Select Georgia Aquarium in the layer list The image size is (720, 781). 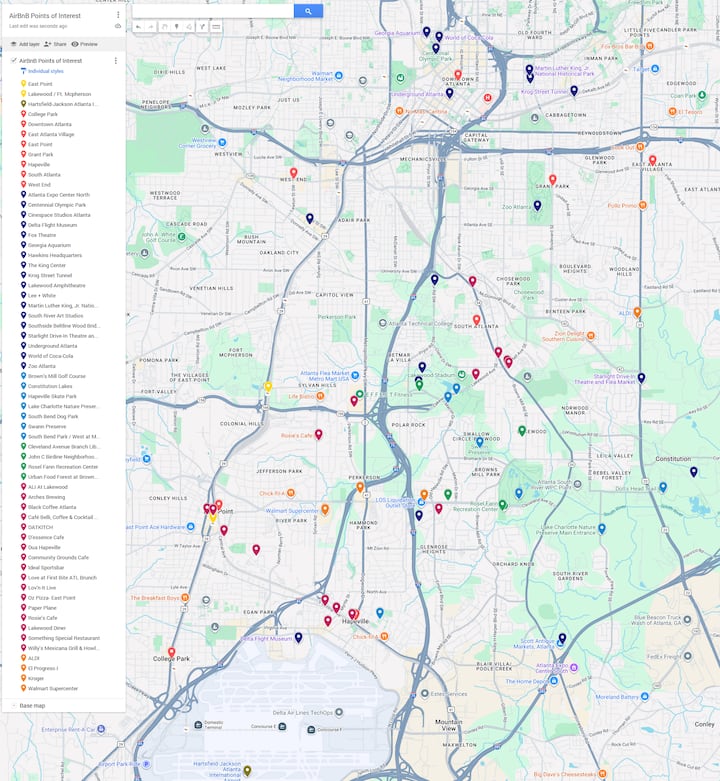49,245
